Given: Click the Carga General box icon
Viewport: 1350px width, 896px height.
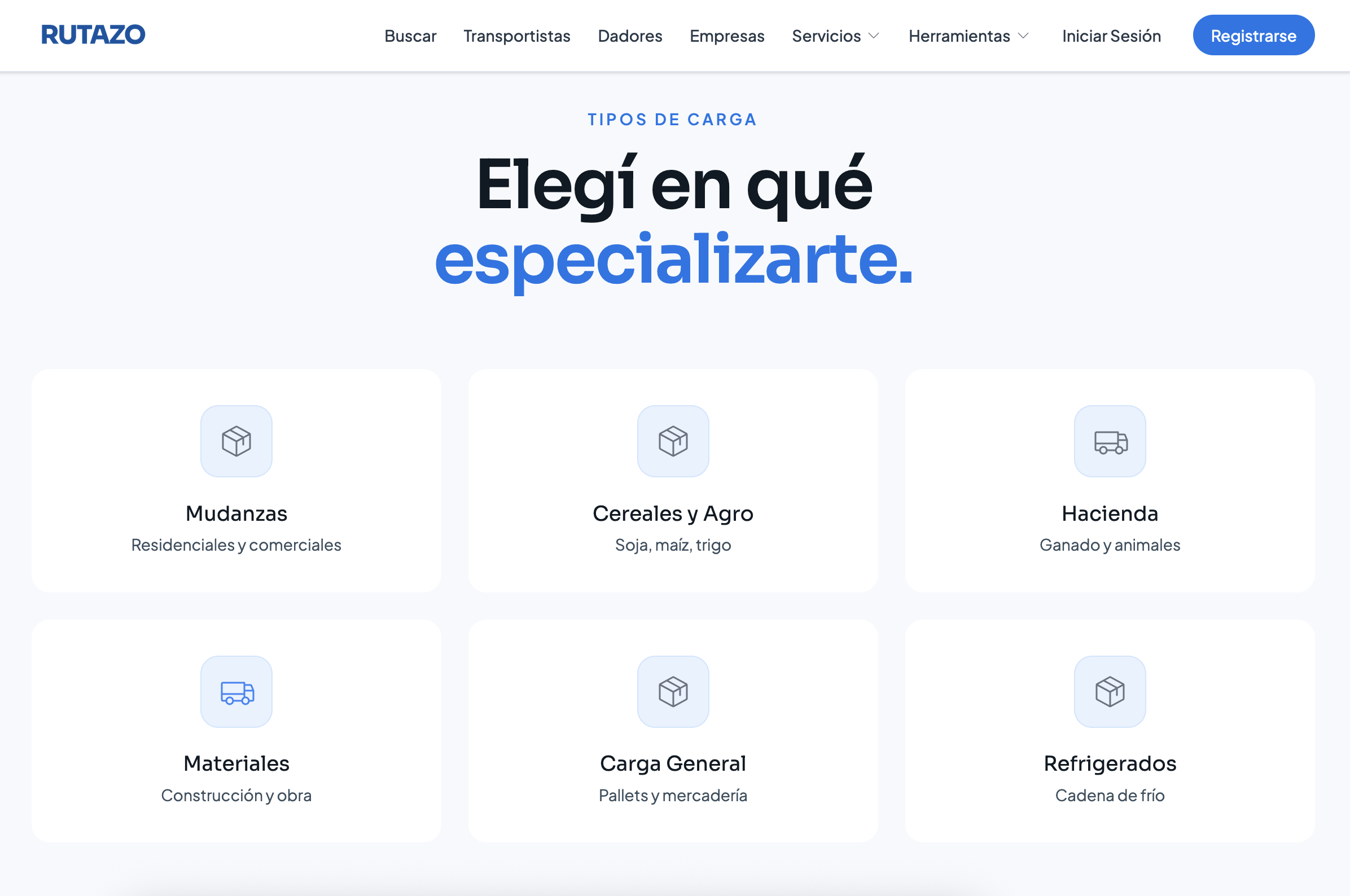Looking at the screenshot, I should pyautogui.click(x=673, y=691).
